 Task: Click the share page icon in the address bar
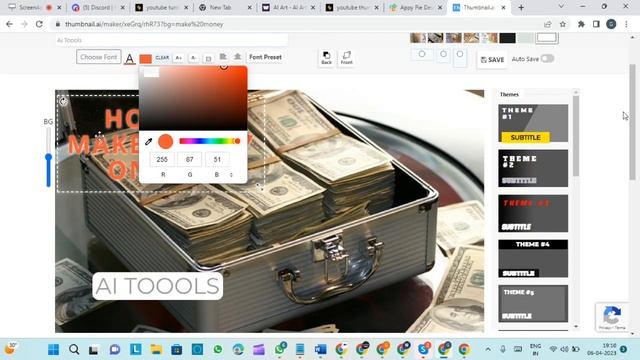547,24
